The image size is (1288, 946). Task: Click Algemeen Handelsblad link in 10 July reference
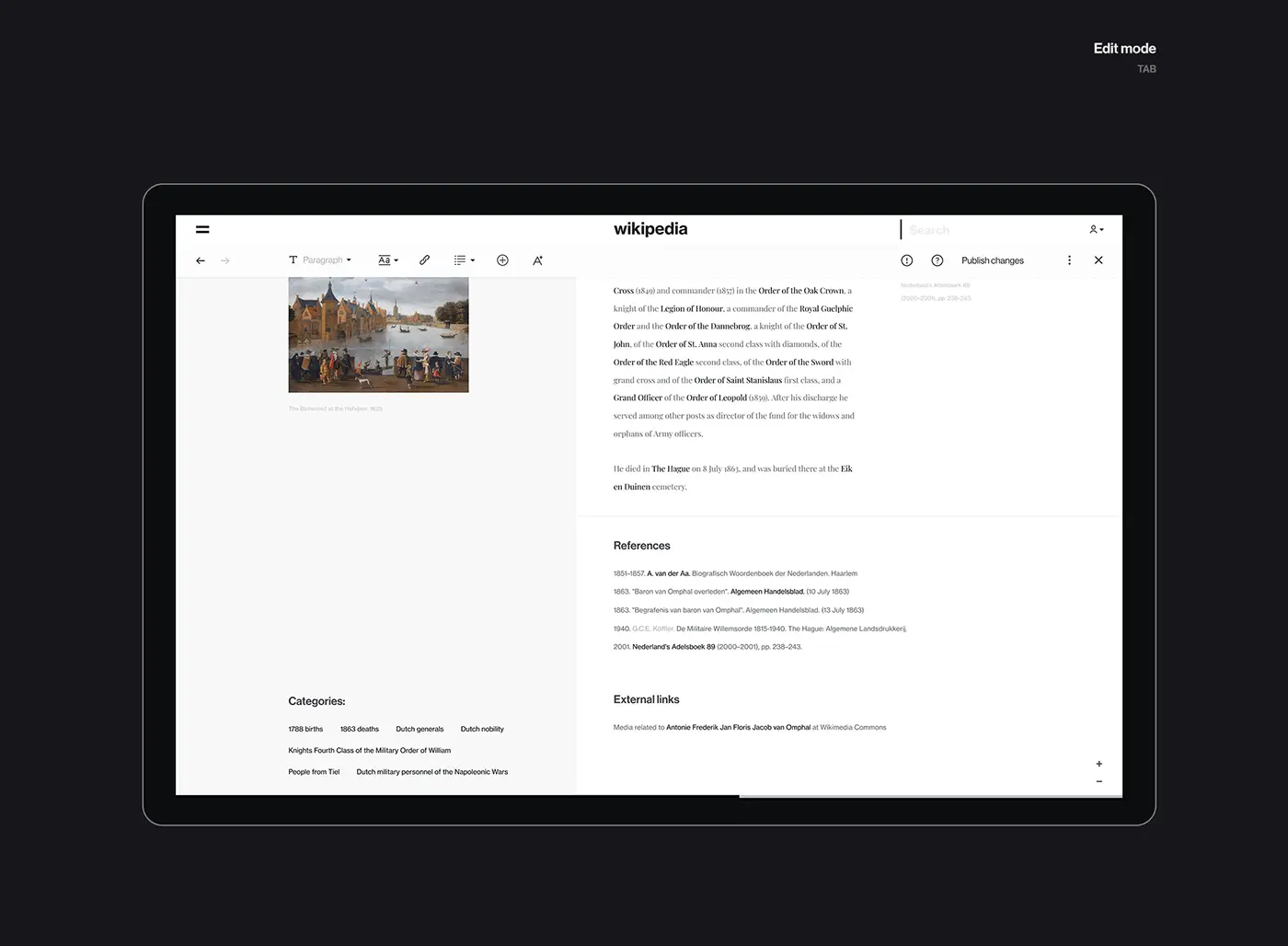[767, 592]
